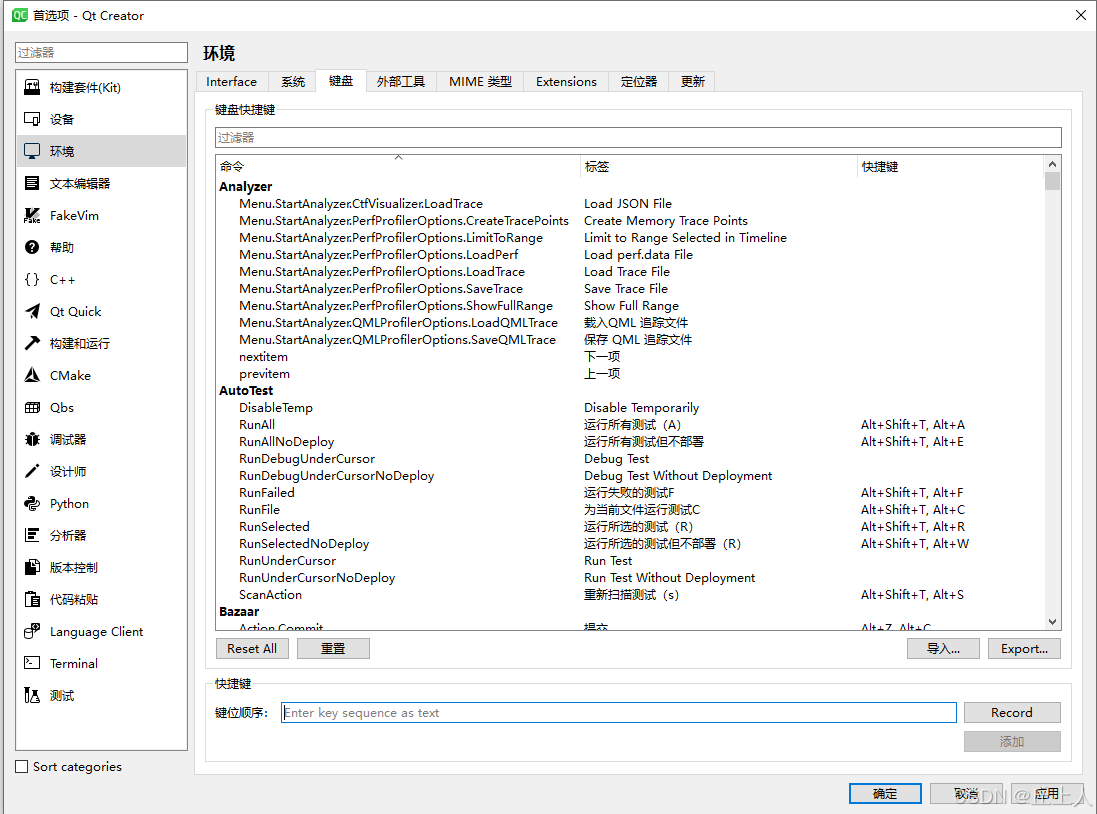Select the CtfVisualizer.LoadTrace command row

point(630,204)
